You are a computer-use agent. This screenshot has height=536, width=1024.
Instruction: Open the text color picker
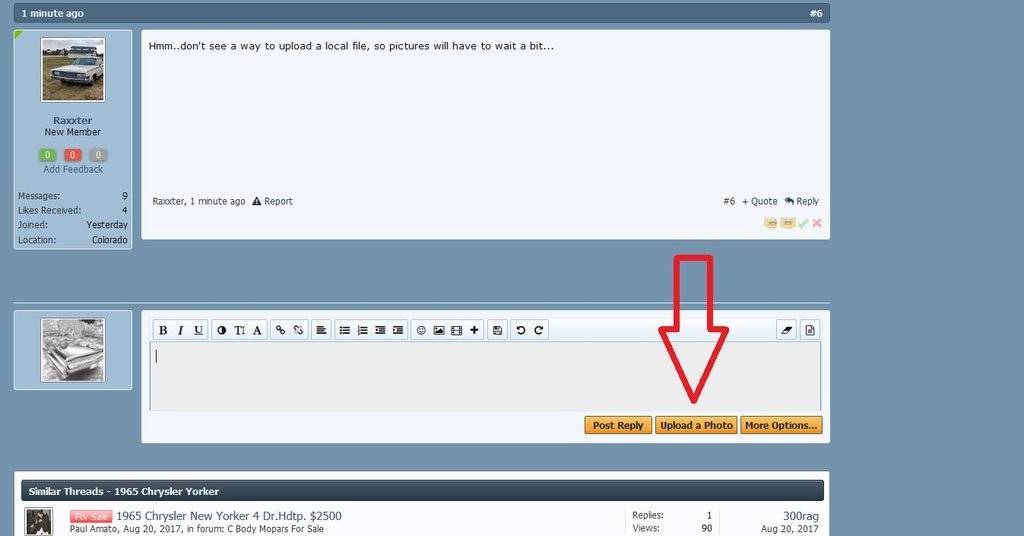(221, 330)
